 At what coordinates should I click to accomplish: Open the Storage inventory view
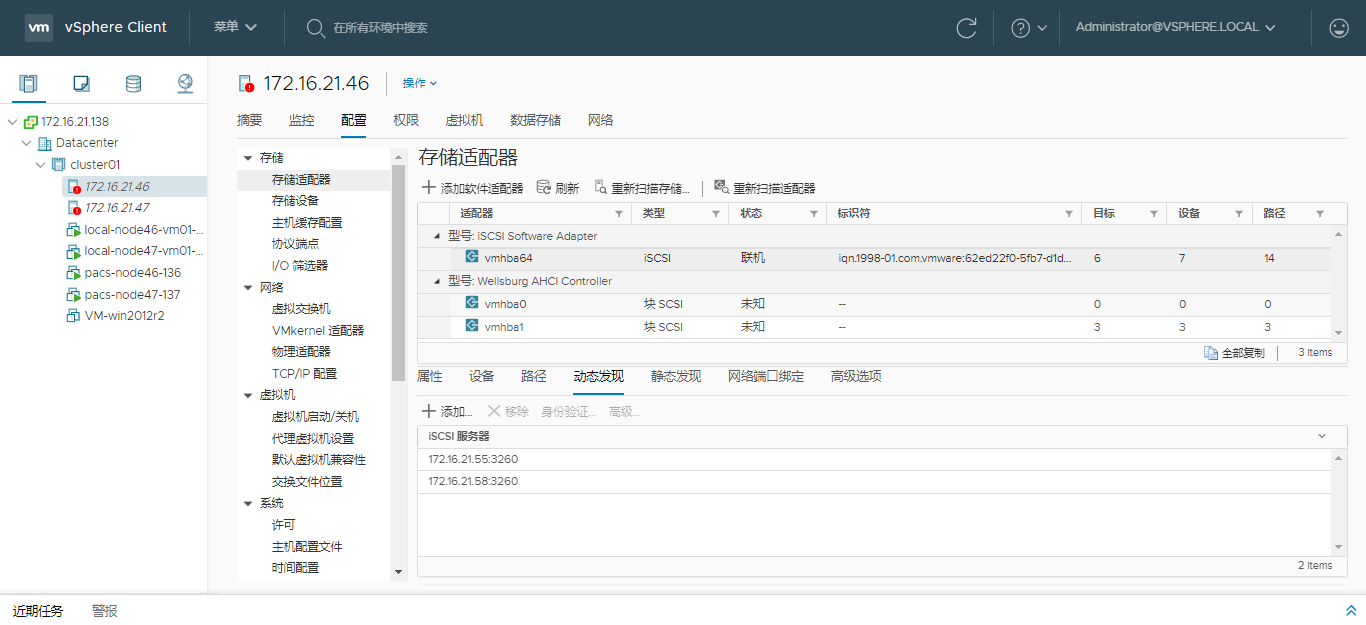click(x=133, y=84)
